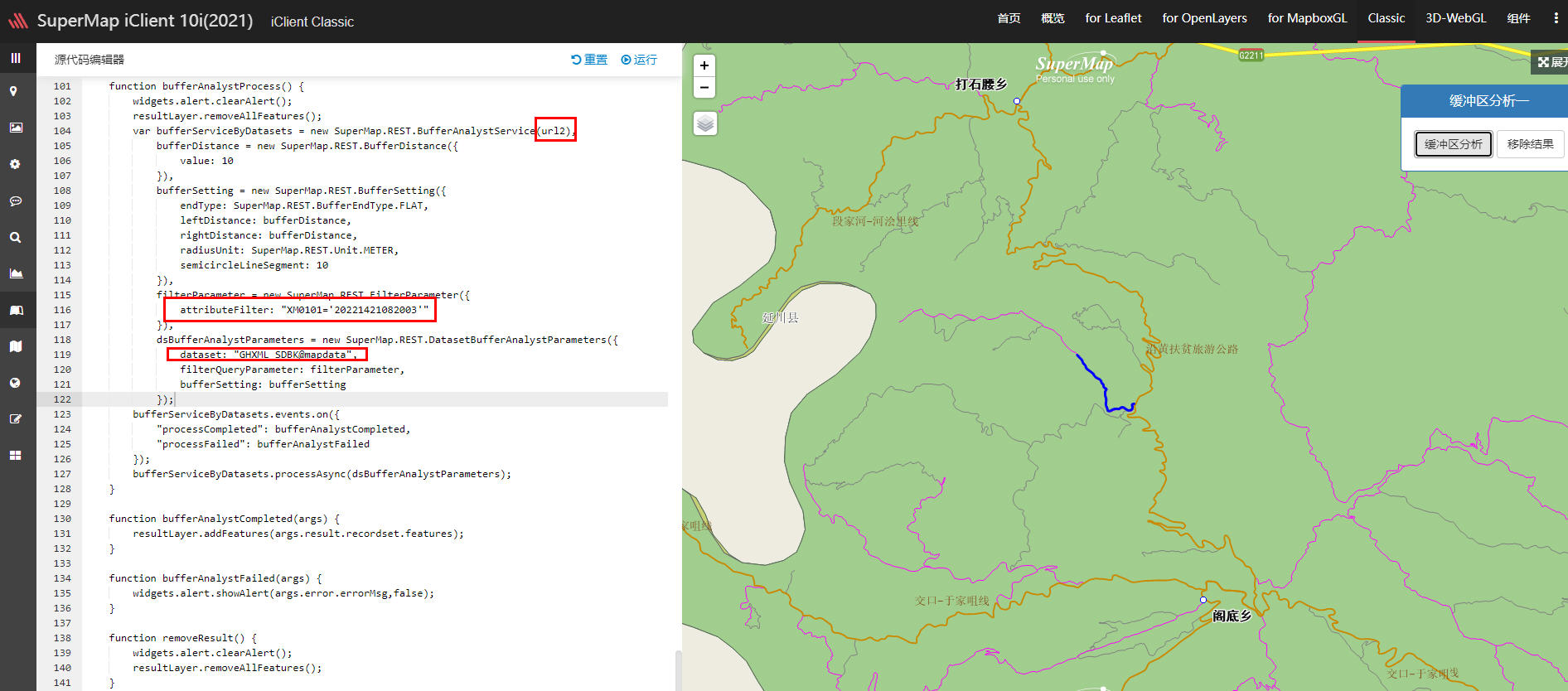Open the map layer switcher
Screen dimensions: 1568x691
point(705,123)
